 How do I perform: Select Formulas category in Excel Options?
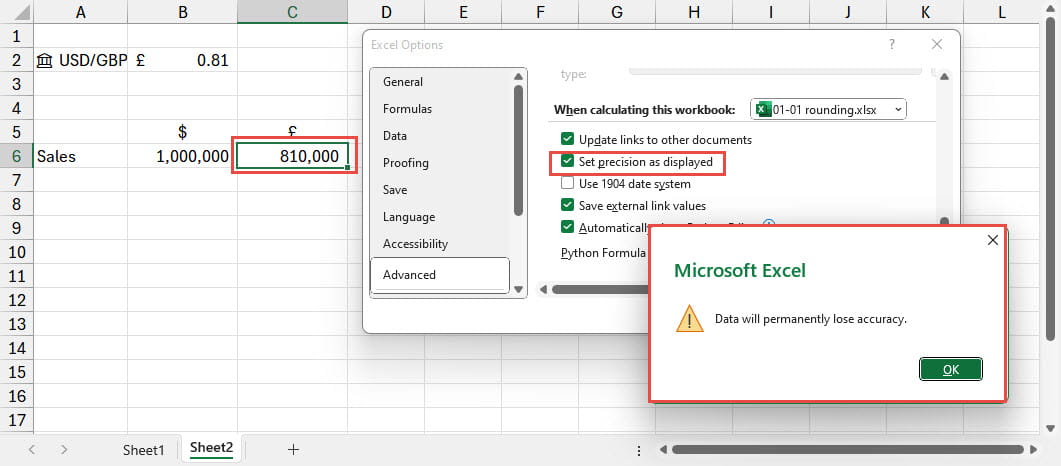point(407,109)
